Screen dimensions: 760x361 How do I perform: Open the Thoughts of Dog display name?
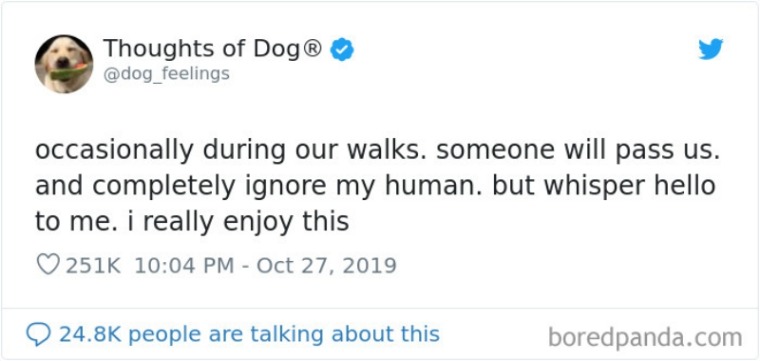(x=202, y=48)
